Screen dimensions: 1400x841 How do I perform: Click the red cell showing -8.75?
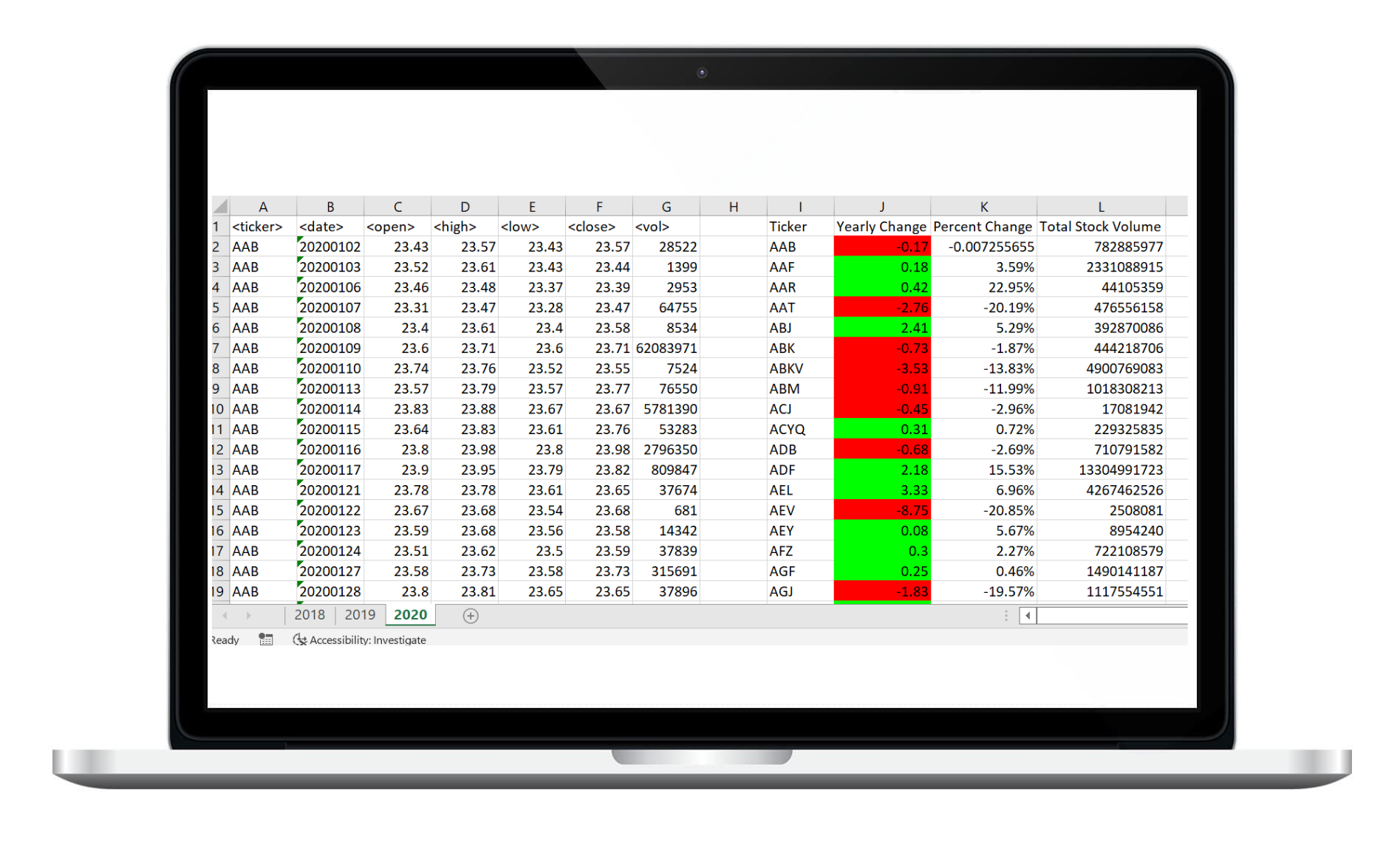click(x=881, y=510)
